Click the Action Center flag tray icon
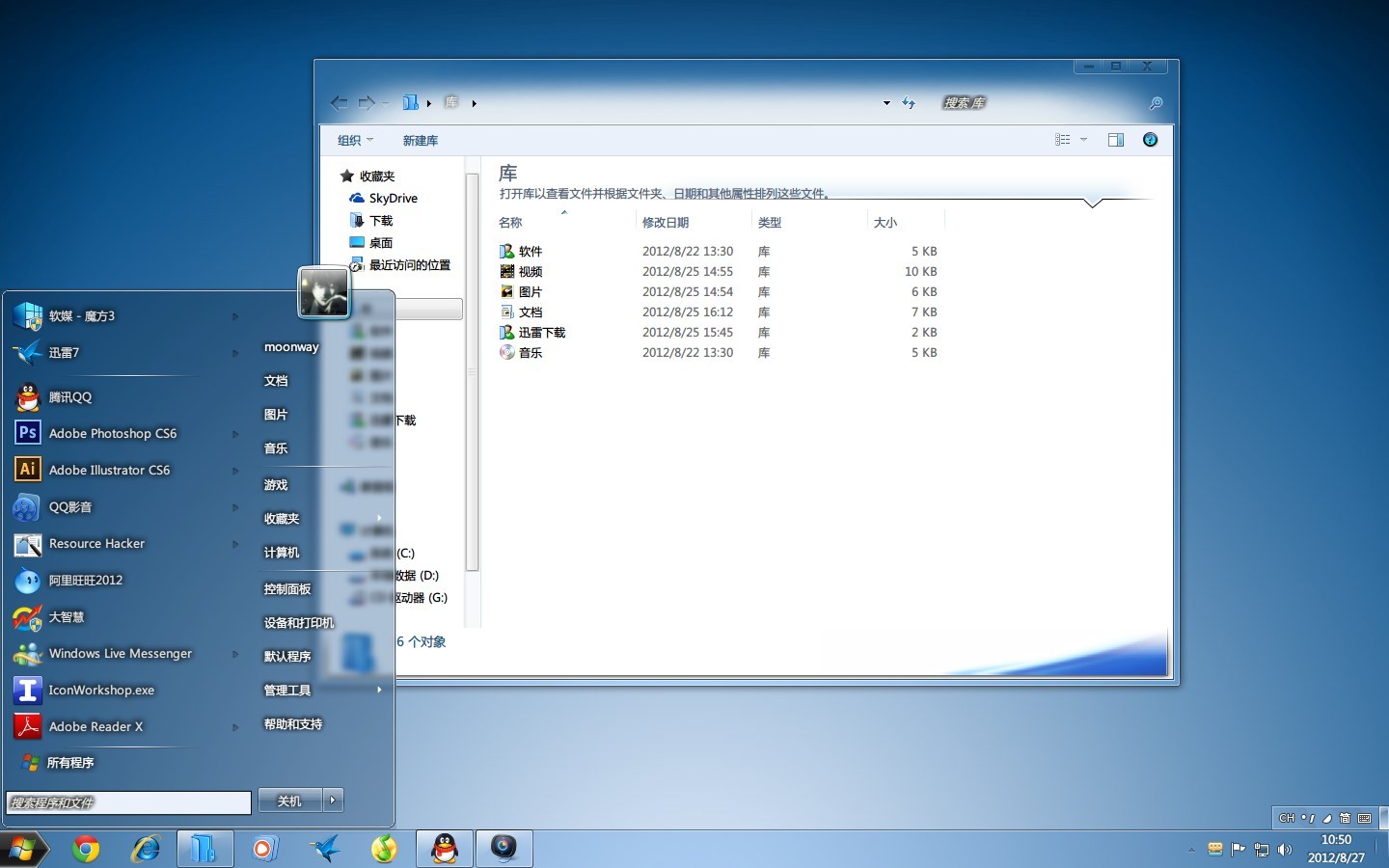Image resolution: width=1389 pixels, height=868 pixels. (x=1239, y=850)
